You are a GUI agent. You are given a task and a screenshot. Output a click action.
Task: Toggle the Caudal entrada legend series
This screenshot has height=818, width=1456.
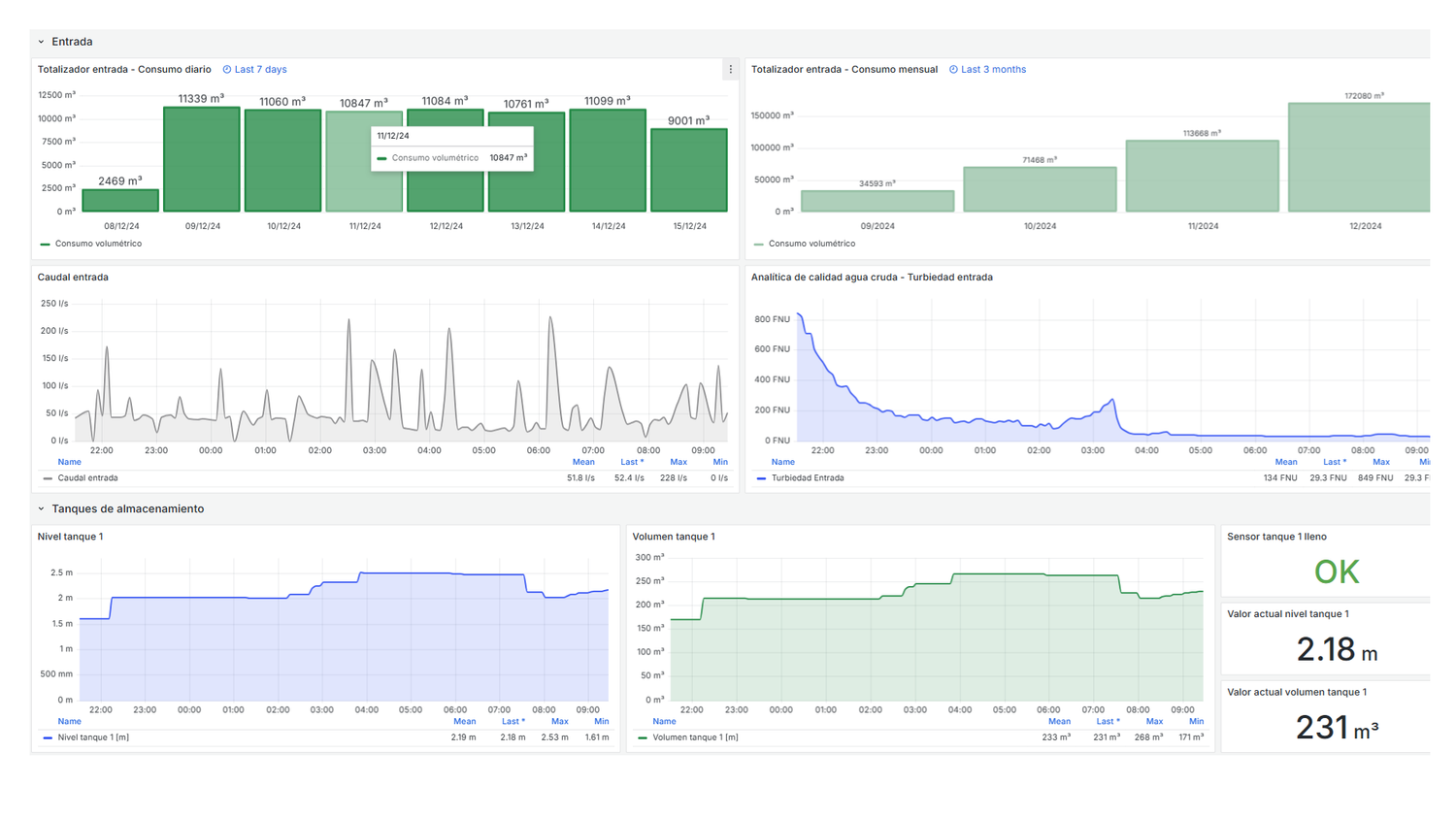click(x=87, y=478)
